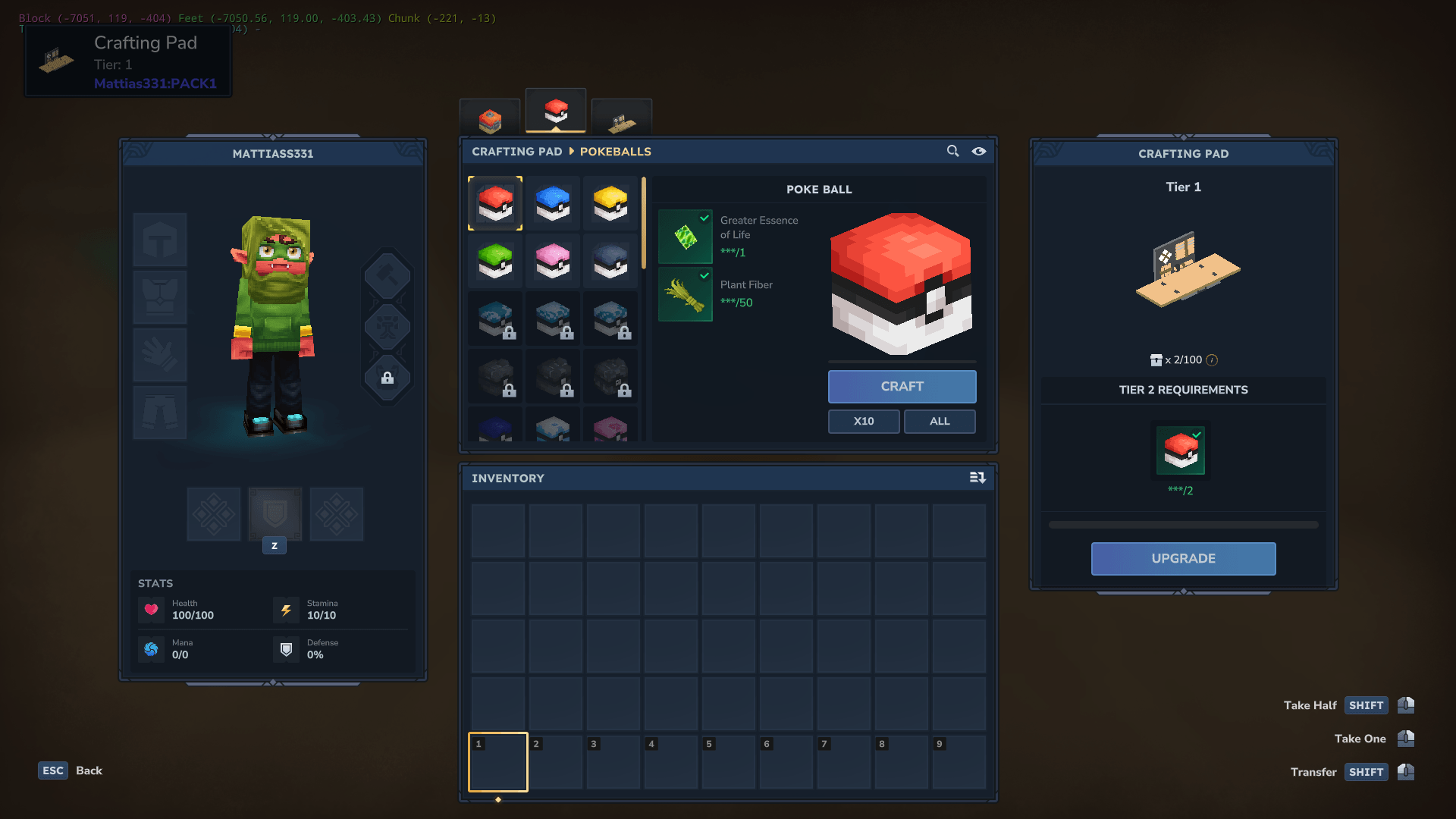Screen dimensions: 1456x819
Task: Click the UPGRADE button
Action: point(1183,558)
